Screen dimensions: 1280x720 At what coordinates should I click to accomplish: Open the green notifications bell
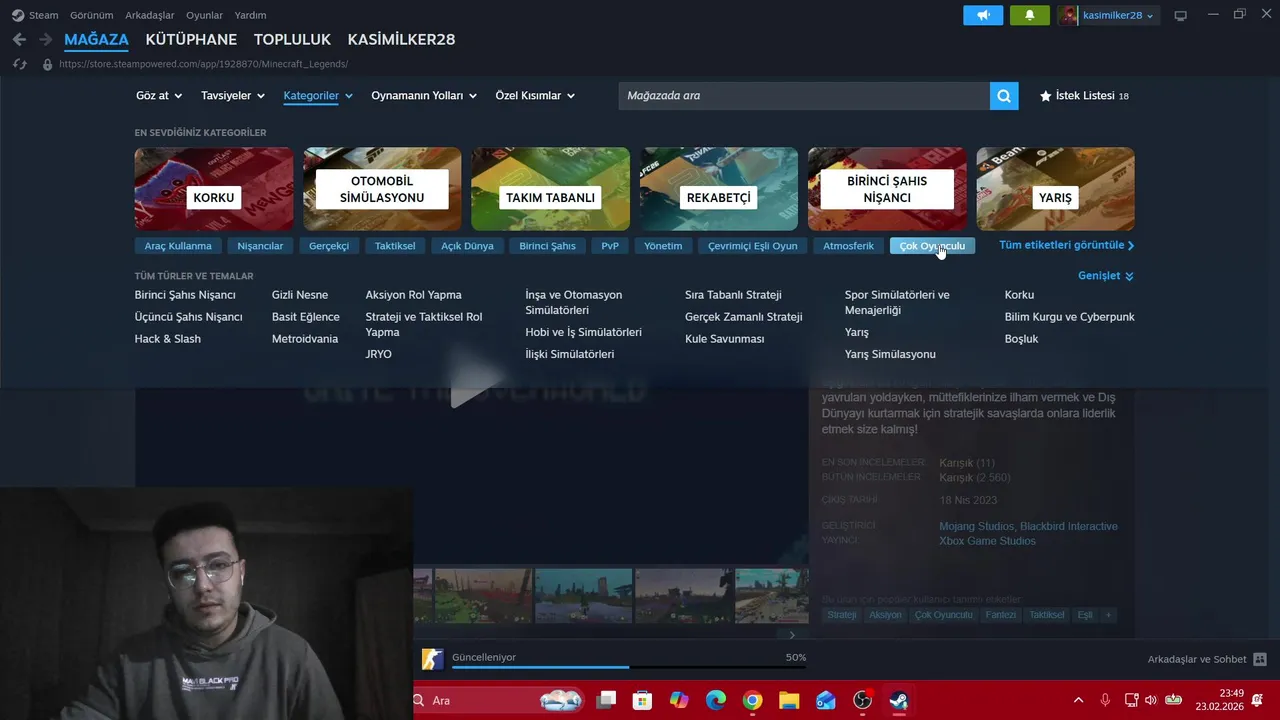[1030, 15]
